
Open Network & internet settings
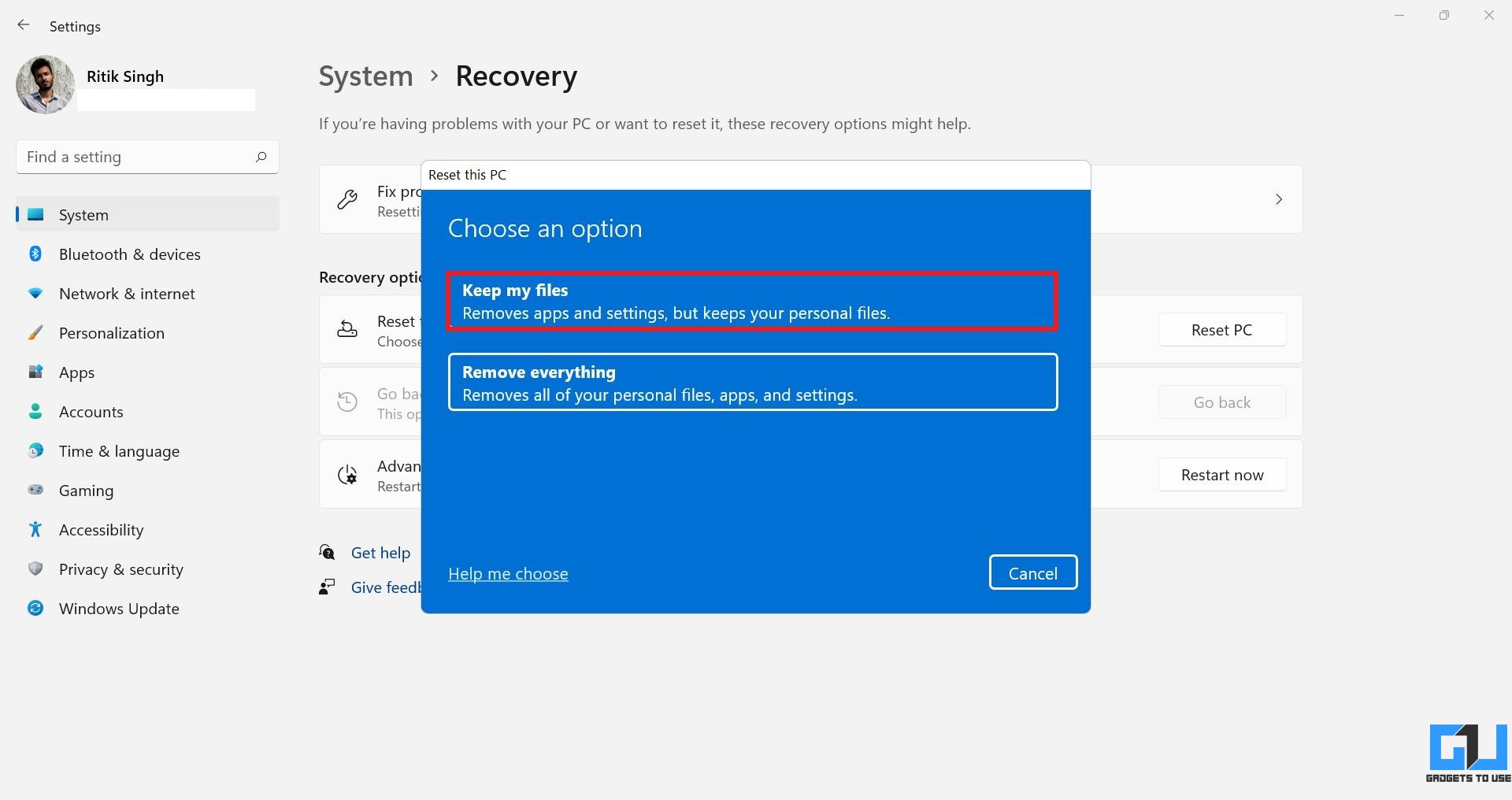click(x=147, y=293)
